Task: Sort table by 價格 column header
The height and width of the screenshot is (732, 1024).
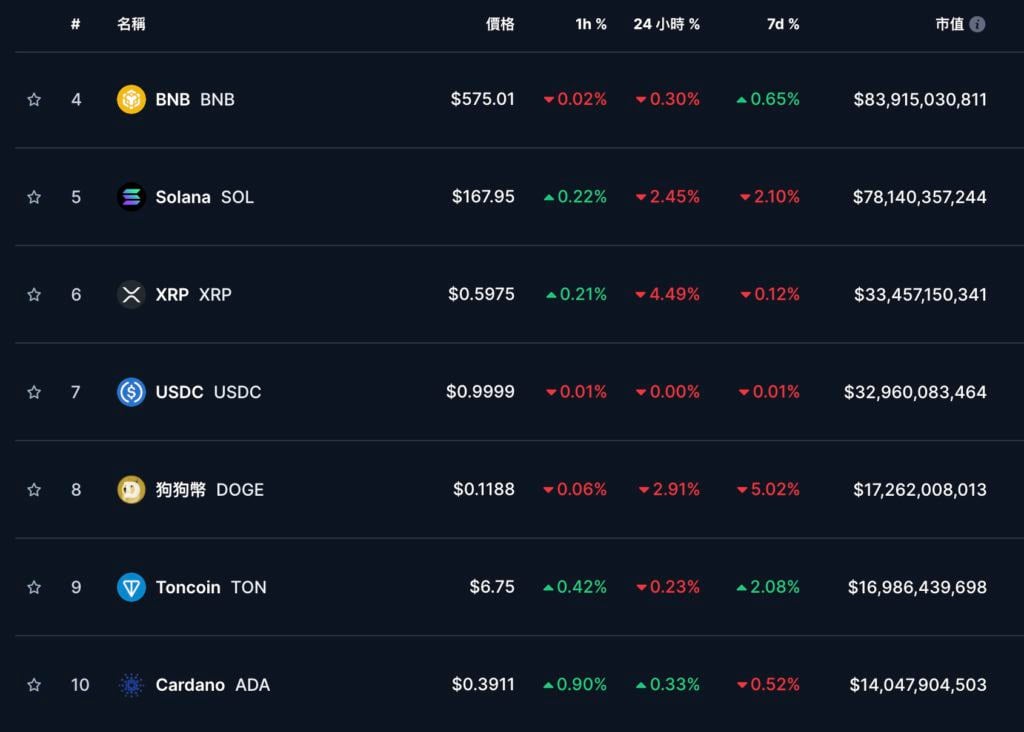Action: click(x=500, y=24)
